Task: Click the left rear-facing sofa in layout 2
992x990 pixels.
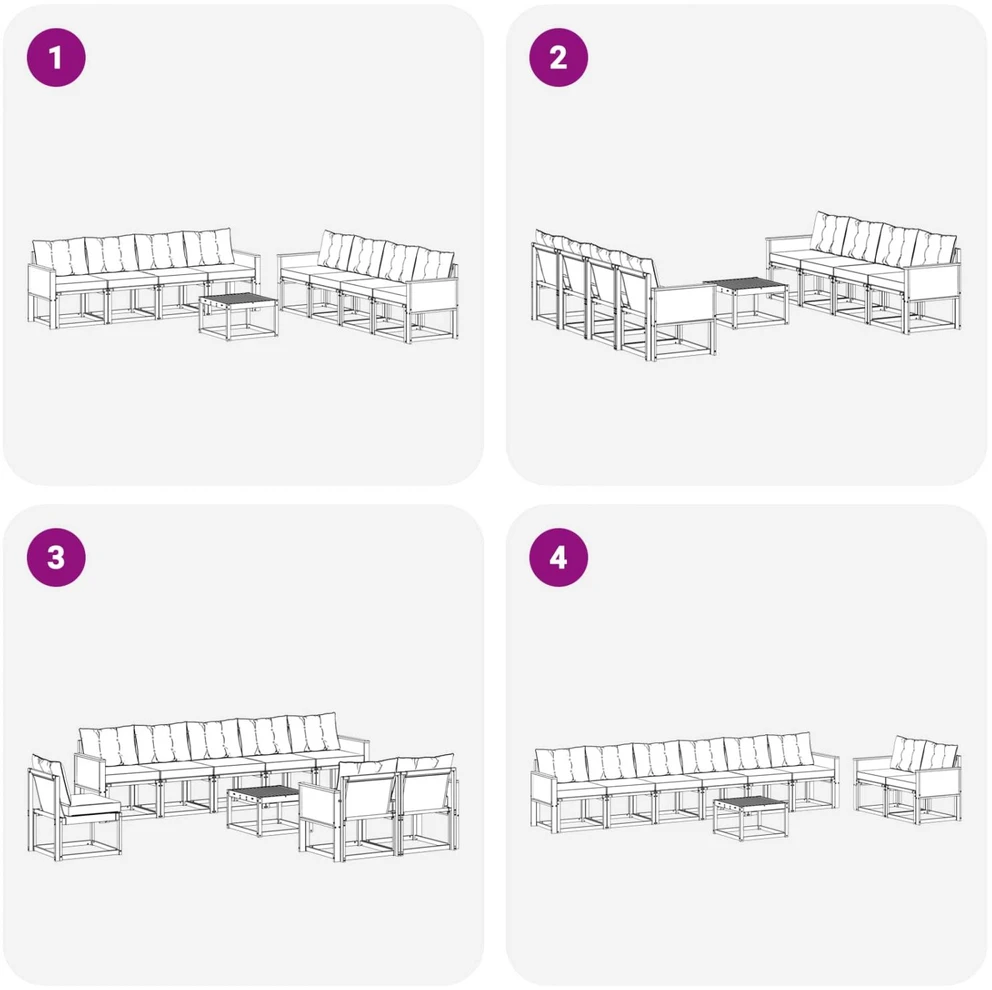Action: (x=624, y=295)
